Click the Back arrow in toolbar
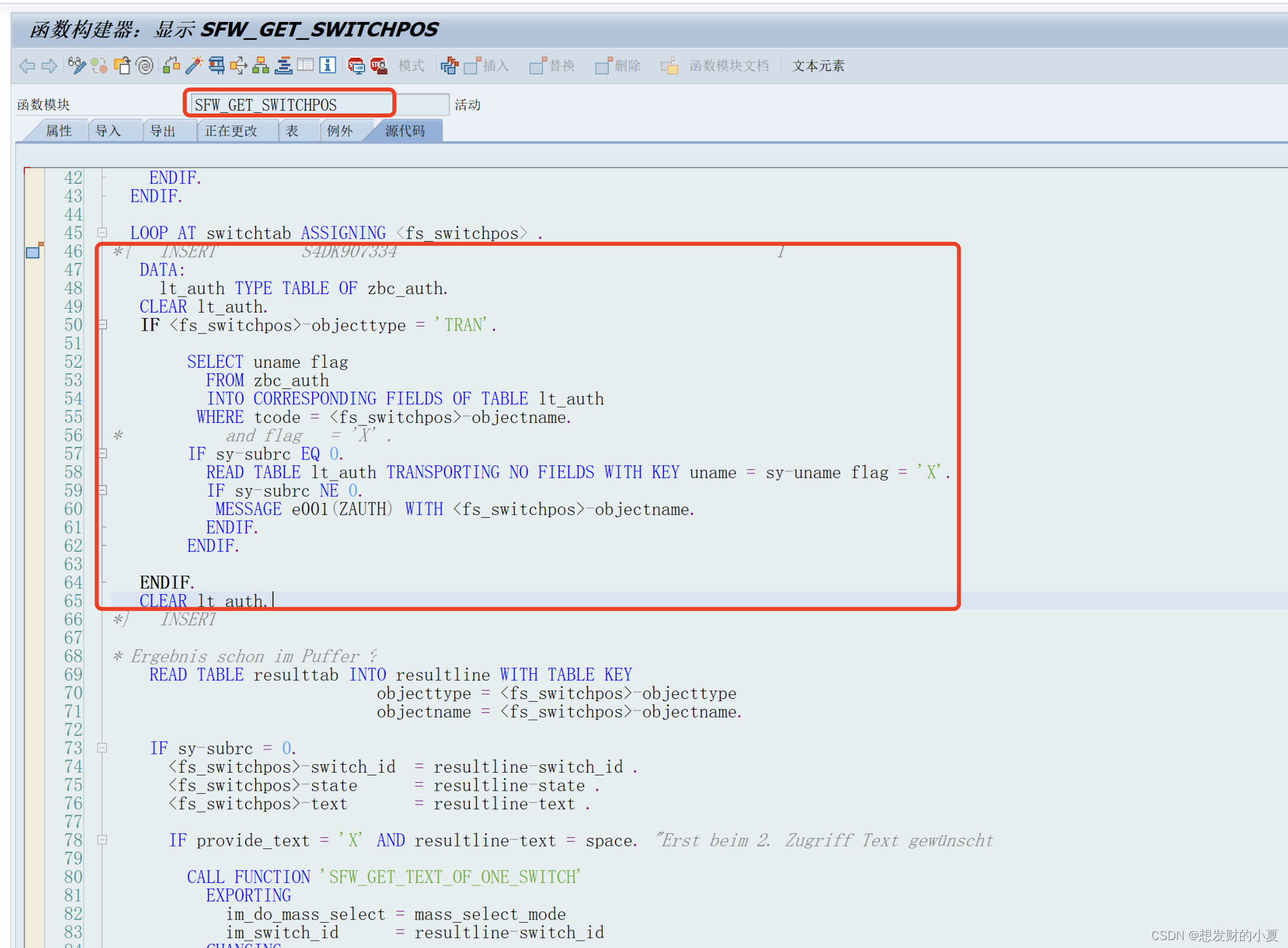This screenshot has width=1288, height=948. pos(27,66)
